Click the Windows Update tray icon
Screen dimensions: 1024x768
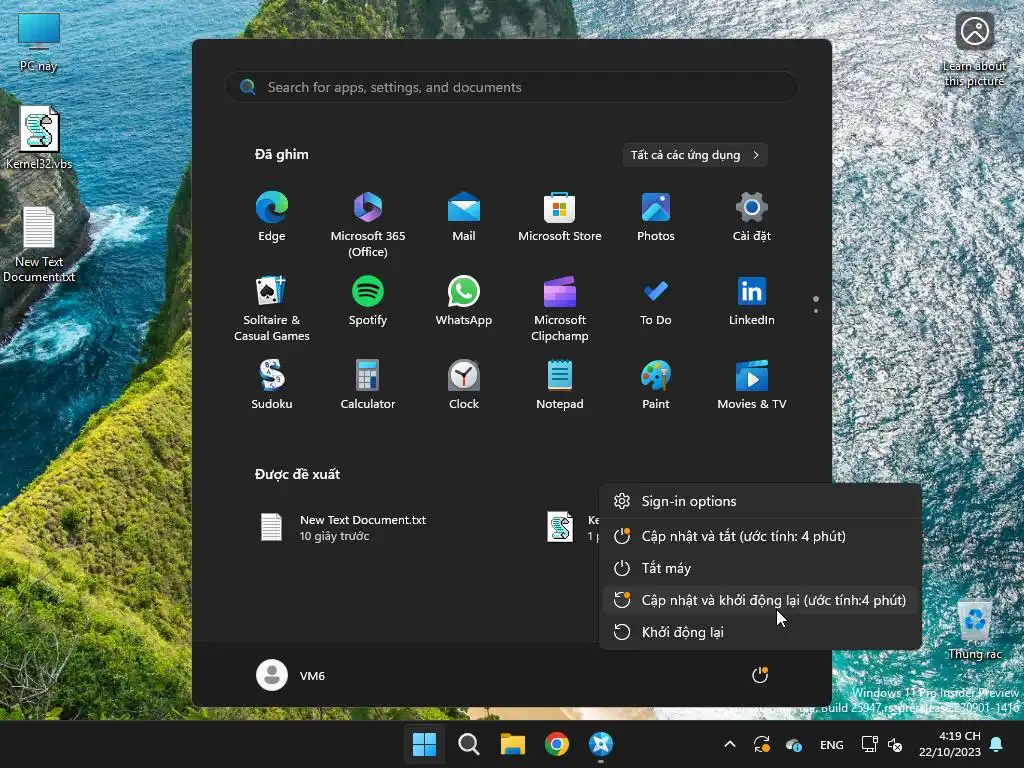tap(761, 744)
